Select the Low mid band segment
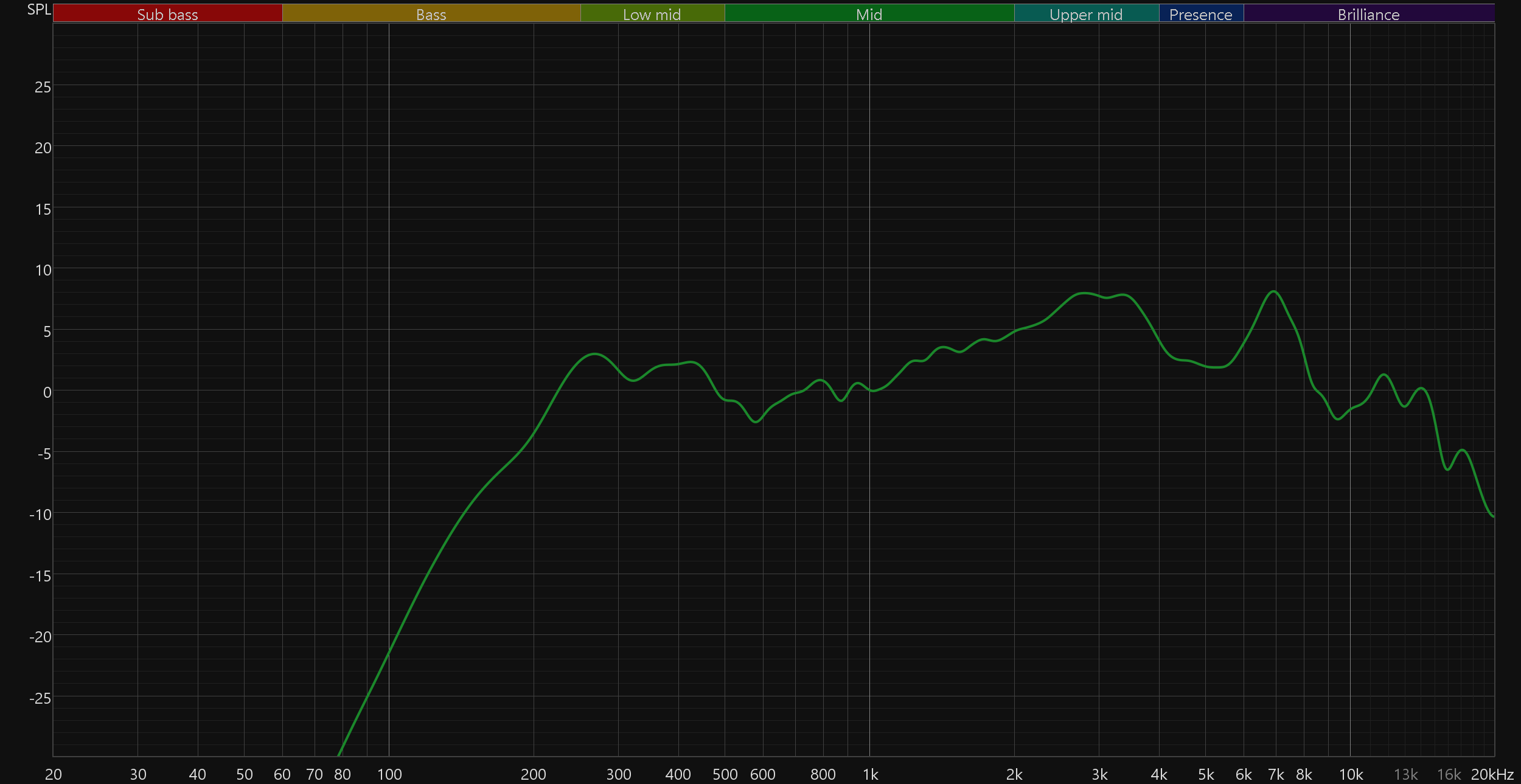Screen dimensions: 1521x784 [x=652, y=14]
